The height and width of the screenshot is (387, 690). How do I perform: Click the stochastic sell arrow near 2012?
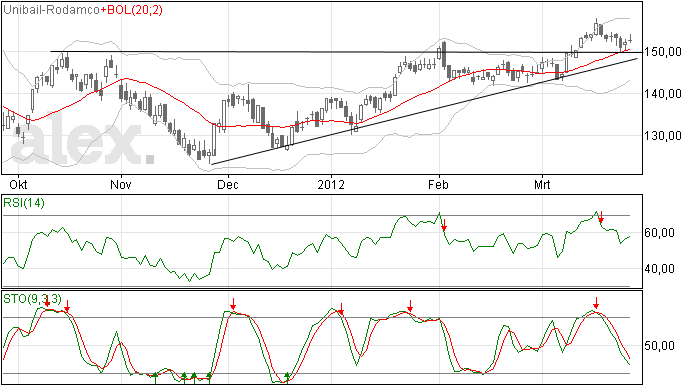pyautogui.click(x=341, y=309)
